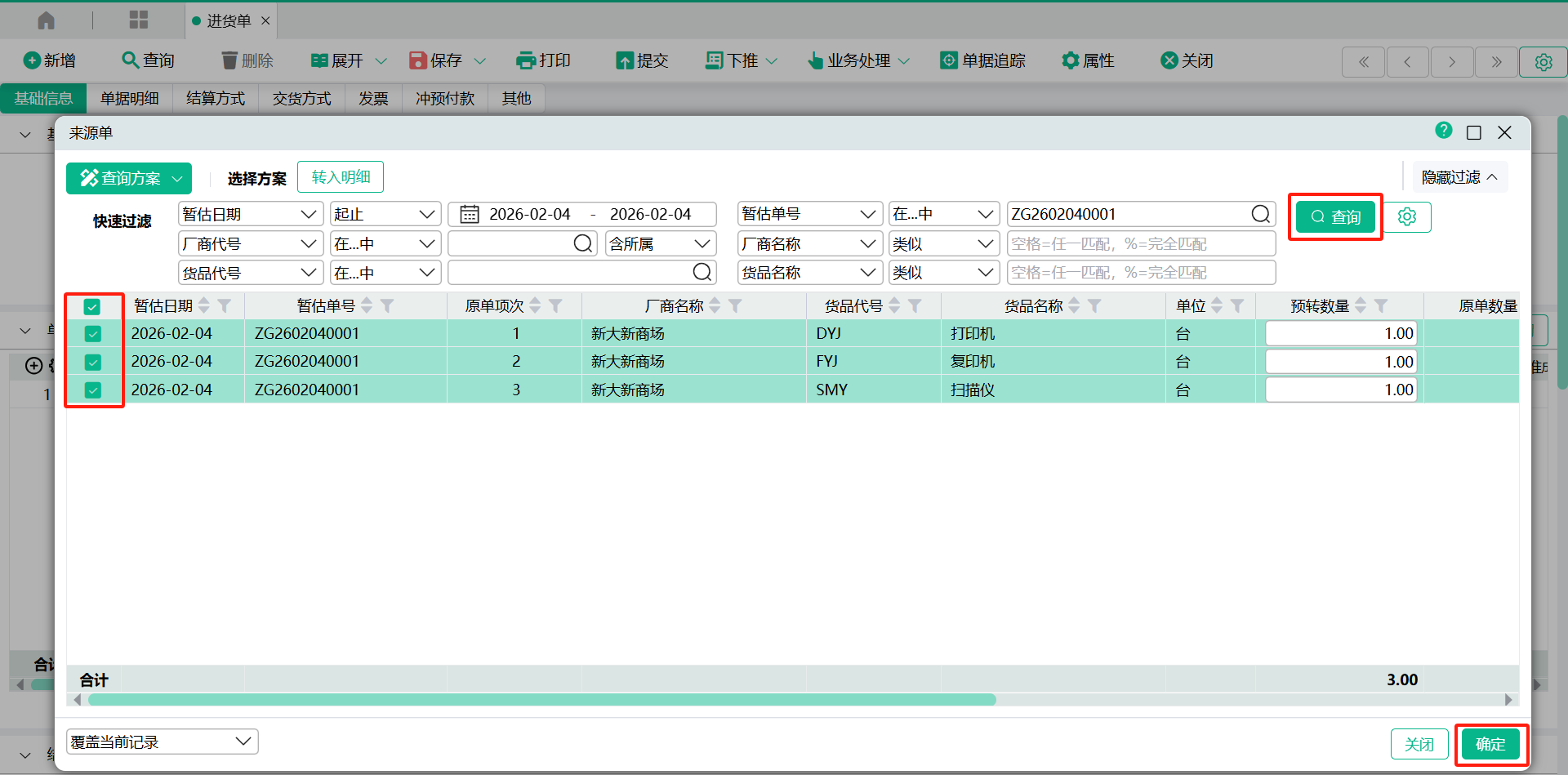The height and width of the screenshot is (775, 1568).
Task: Open the filter settings gear beside 查询 button
Action: click(x=1406, y=216)
